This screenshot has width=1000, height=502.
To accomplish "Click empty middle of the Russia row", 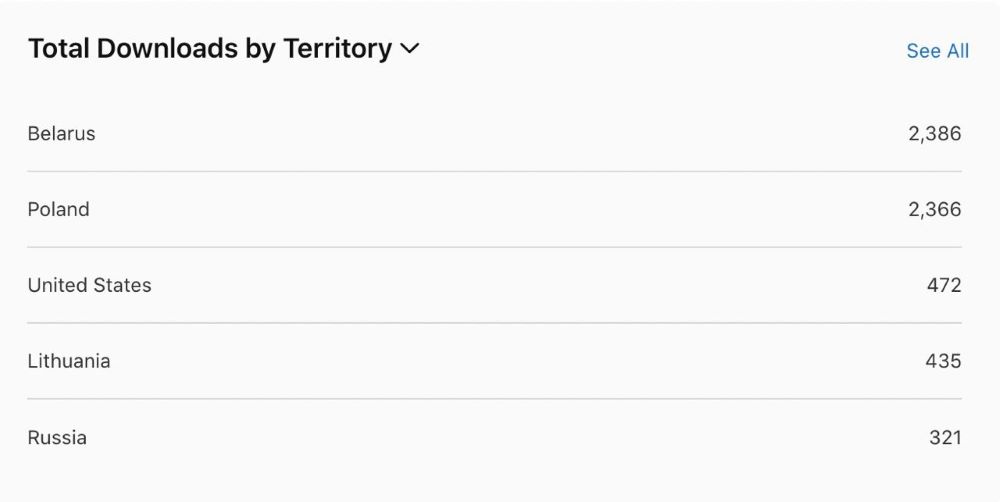I will point(500,437).
